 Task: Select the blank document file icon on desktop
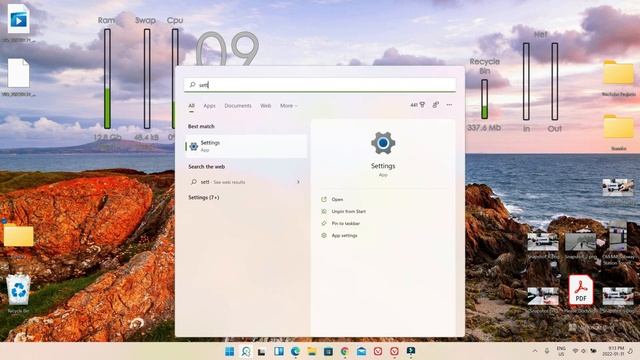(x=18, y=73)
